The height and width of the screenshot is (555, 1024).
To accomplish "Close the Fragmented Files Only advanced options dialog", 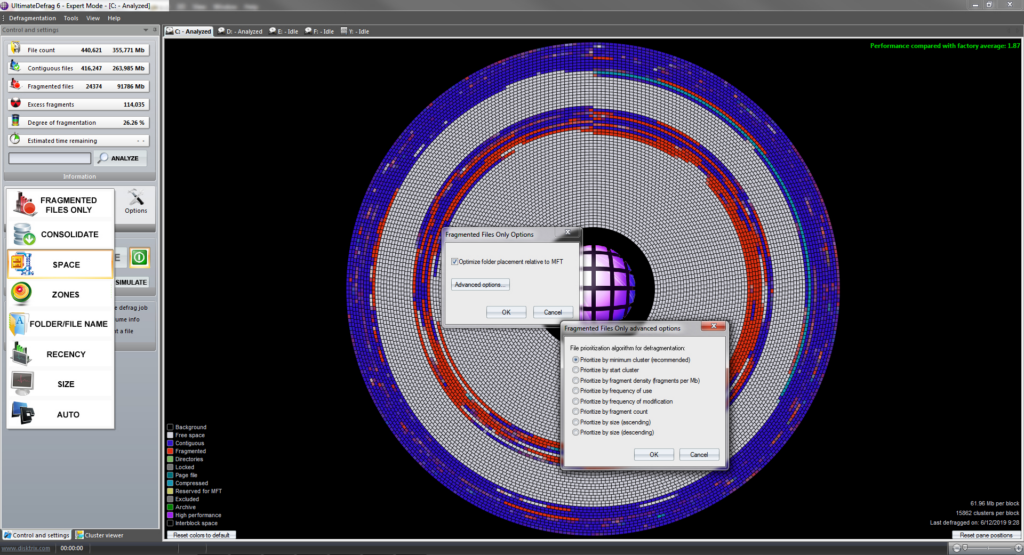I will 714,326.
